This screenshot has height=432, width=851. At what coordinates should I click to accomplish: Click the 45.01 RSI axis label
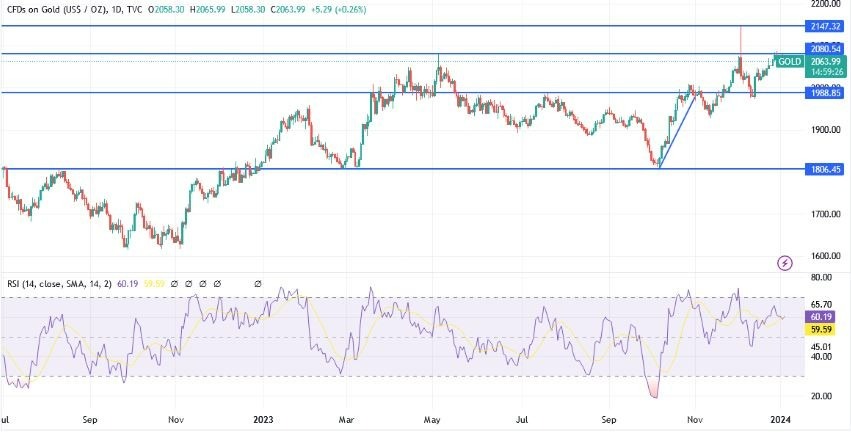pos(821,347)
